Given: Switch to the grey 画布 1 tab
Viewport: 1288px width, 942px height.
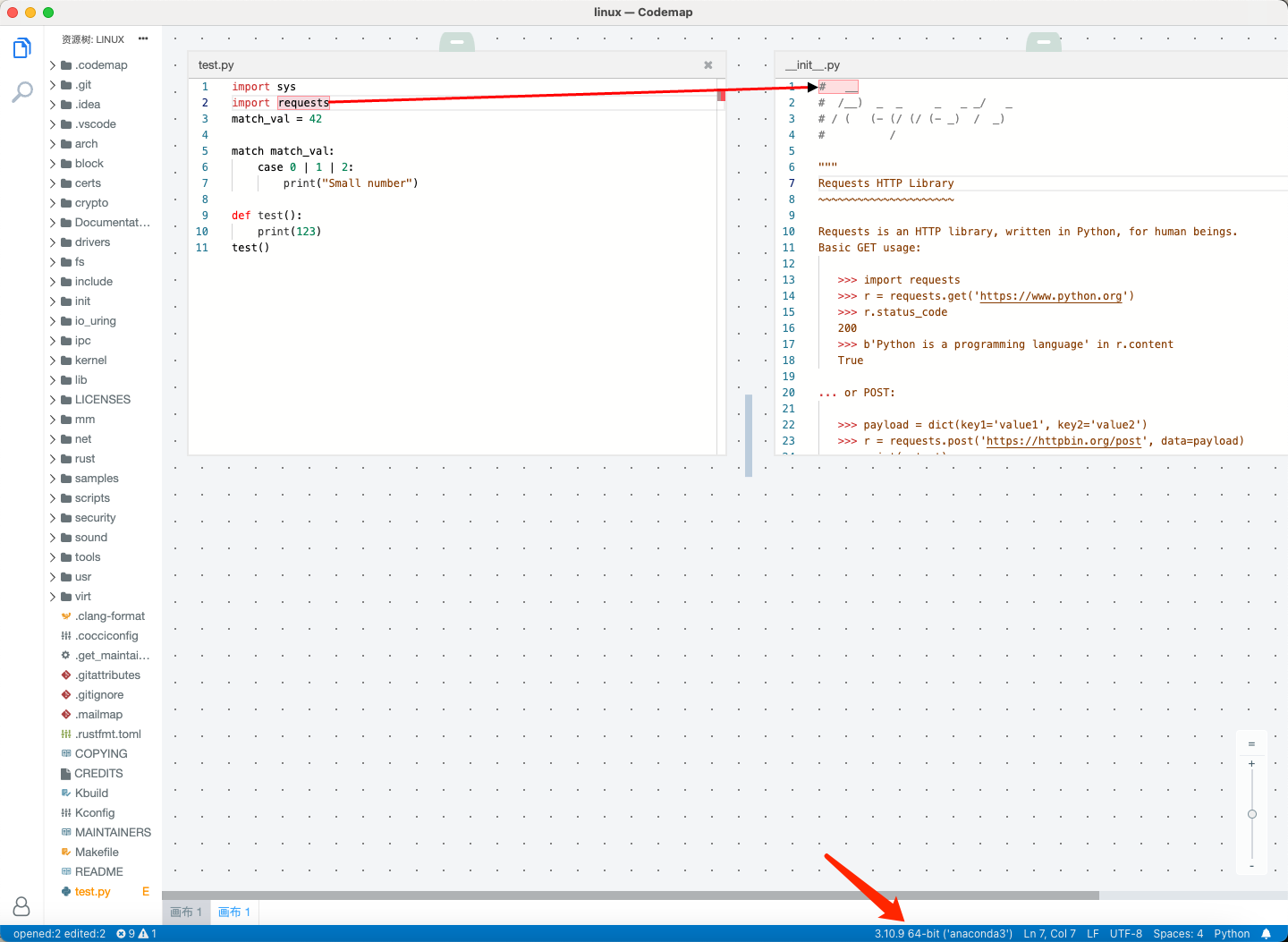Looking at the screenshot, I should coord(186,912).
